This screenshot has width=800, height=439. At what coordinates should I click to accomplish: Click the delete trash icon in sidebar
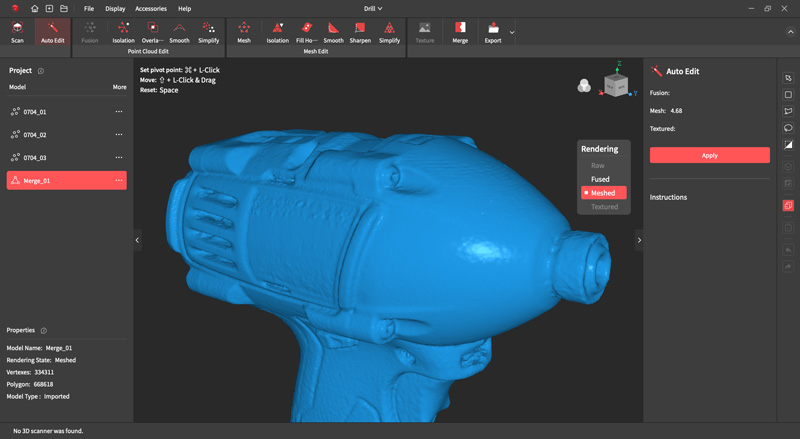pos(788,228)
